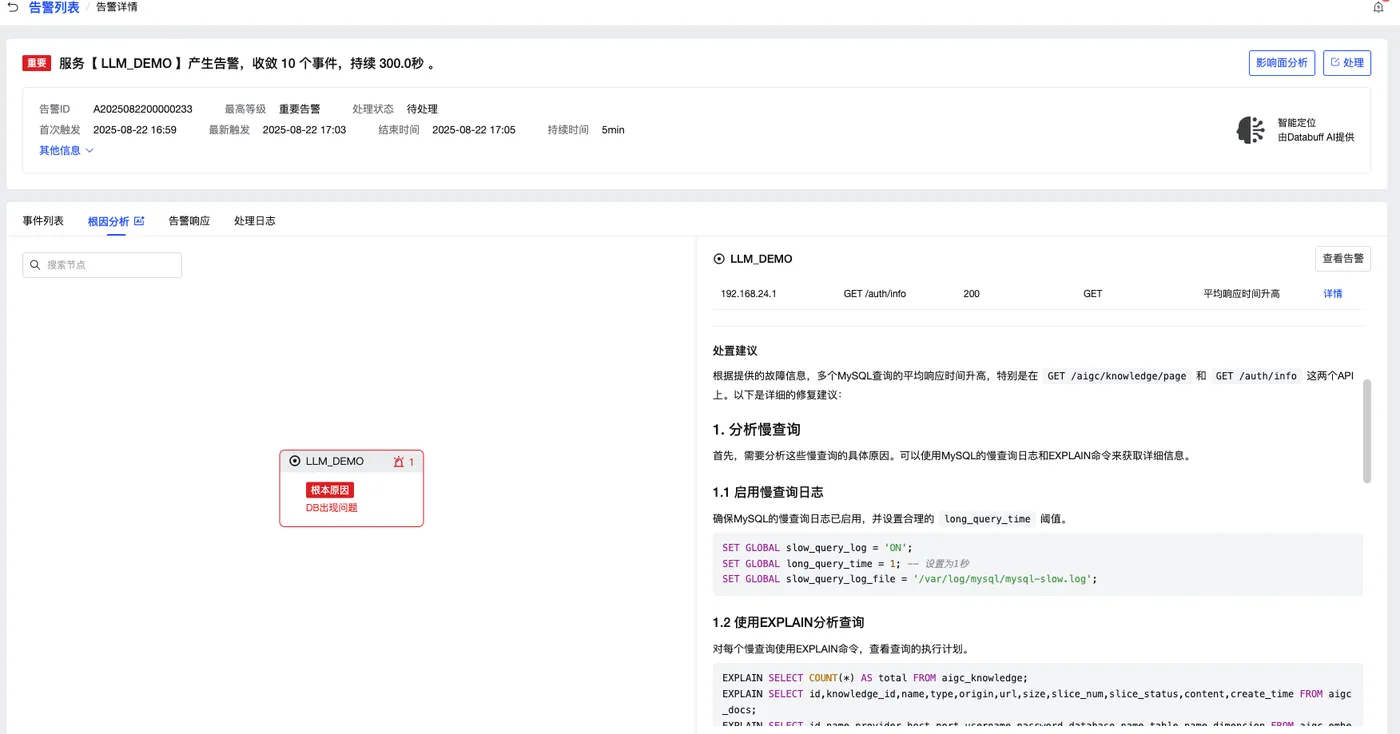Viewport: 1400px width, 734px height.
Task: Click the GET /auth/info table cell
Action: [875, 294]
